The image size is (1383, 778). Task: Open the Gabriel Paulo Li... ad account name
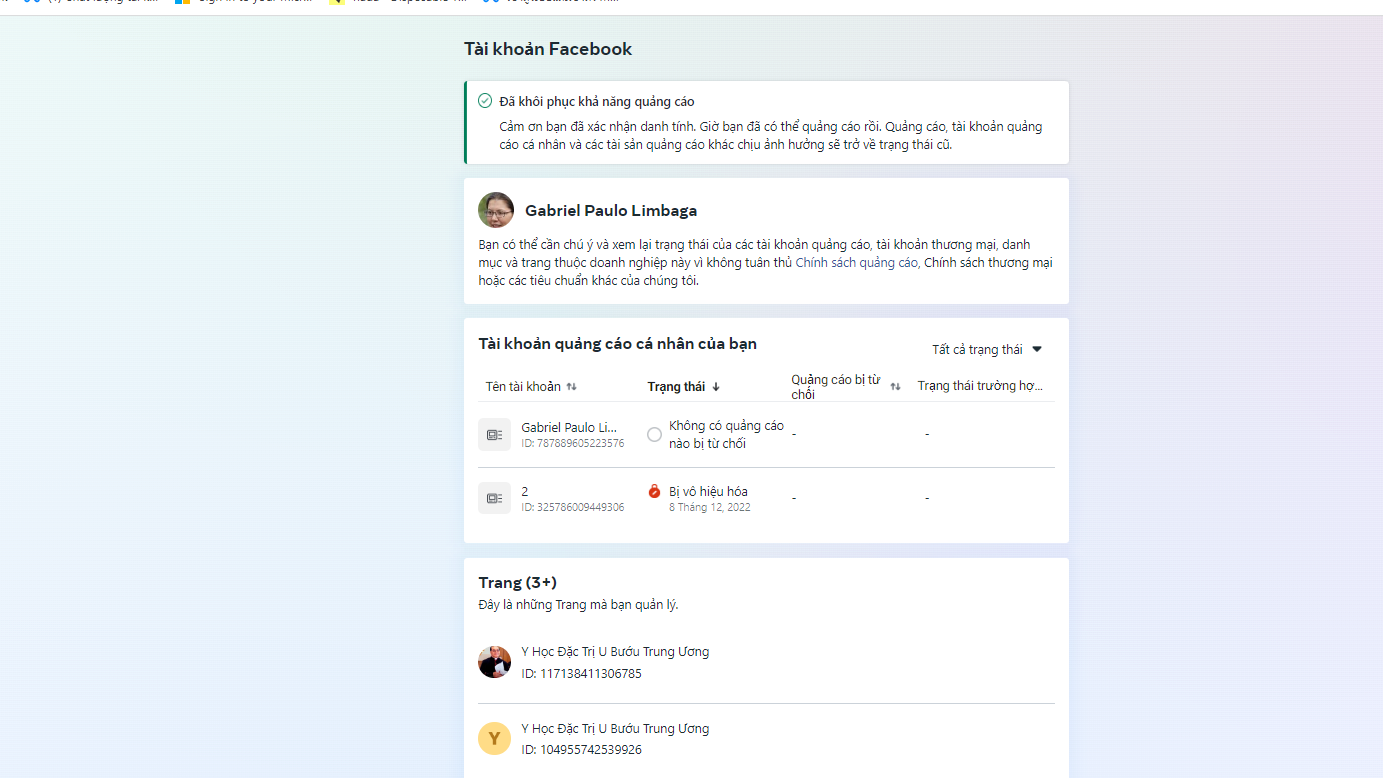(x=569, y=428)
